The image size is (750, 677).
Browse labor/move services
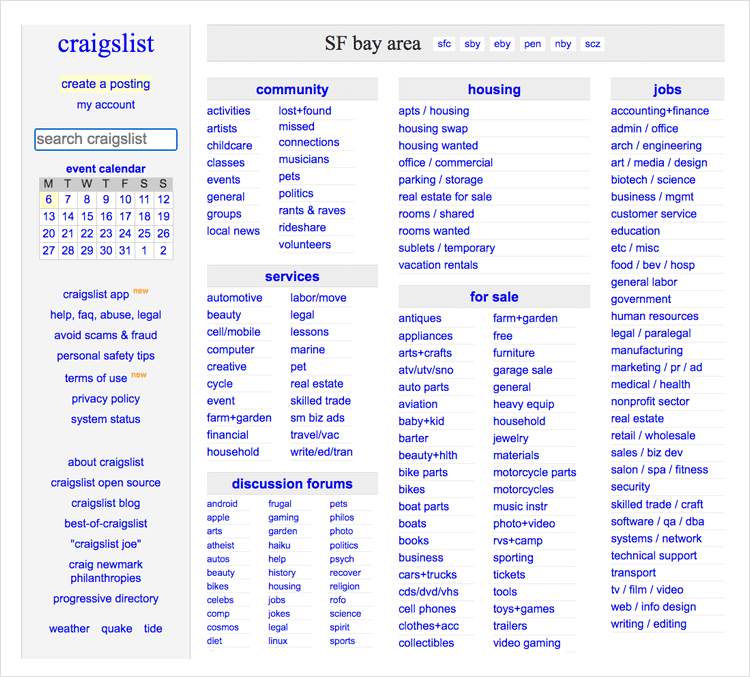pos(318,298)
